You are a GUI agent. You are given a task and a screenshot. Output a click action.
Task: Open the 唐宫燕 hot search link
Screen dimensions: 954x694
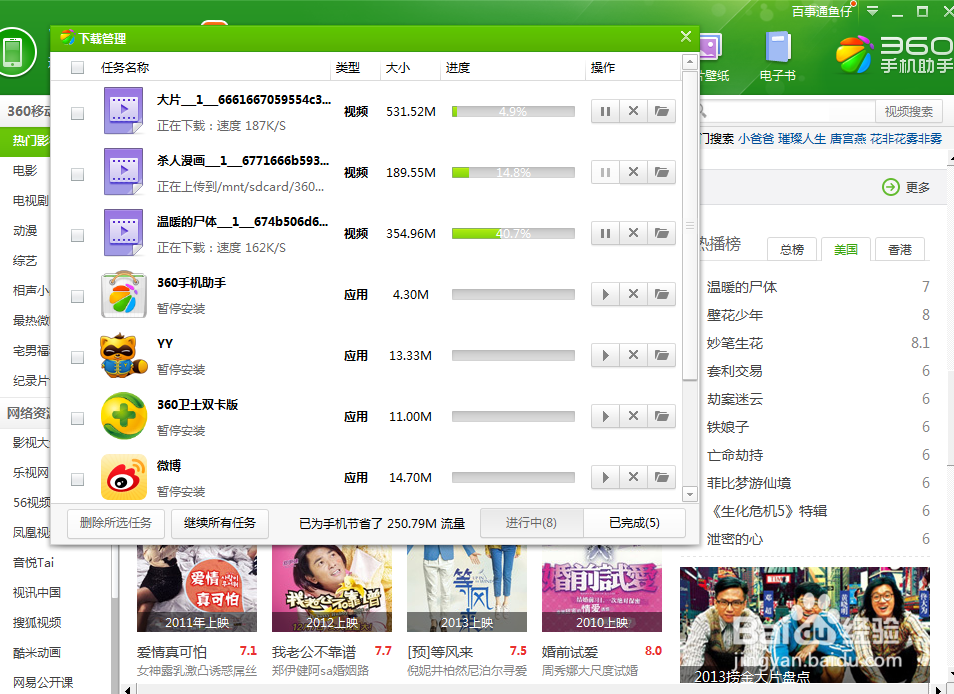848,139
